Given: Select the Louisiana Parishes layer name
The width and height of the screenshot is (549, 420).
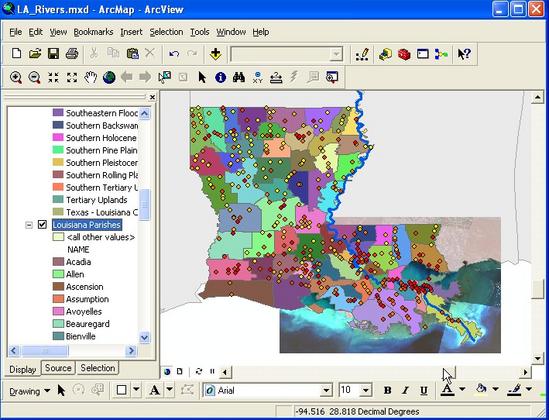Looking at the screenshot, I should pyautogui.click(x=87, y=225).
